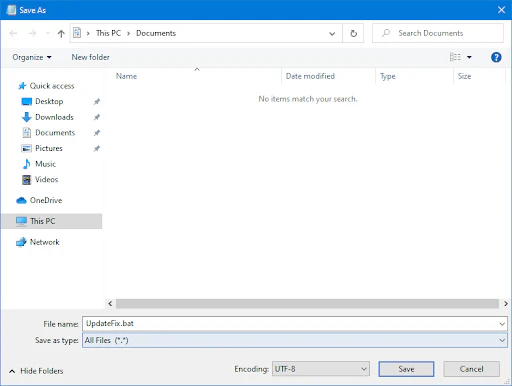Viewport: 512px width, 386px height.
Task: Expand the File name dropdown arrow
Action: [x=502, y=324]
